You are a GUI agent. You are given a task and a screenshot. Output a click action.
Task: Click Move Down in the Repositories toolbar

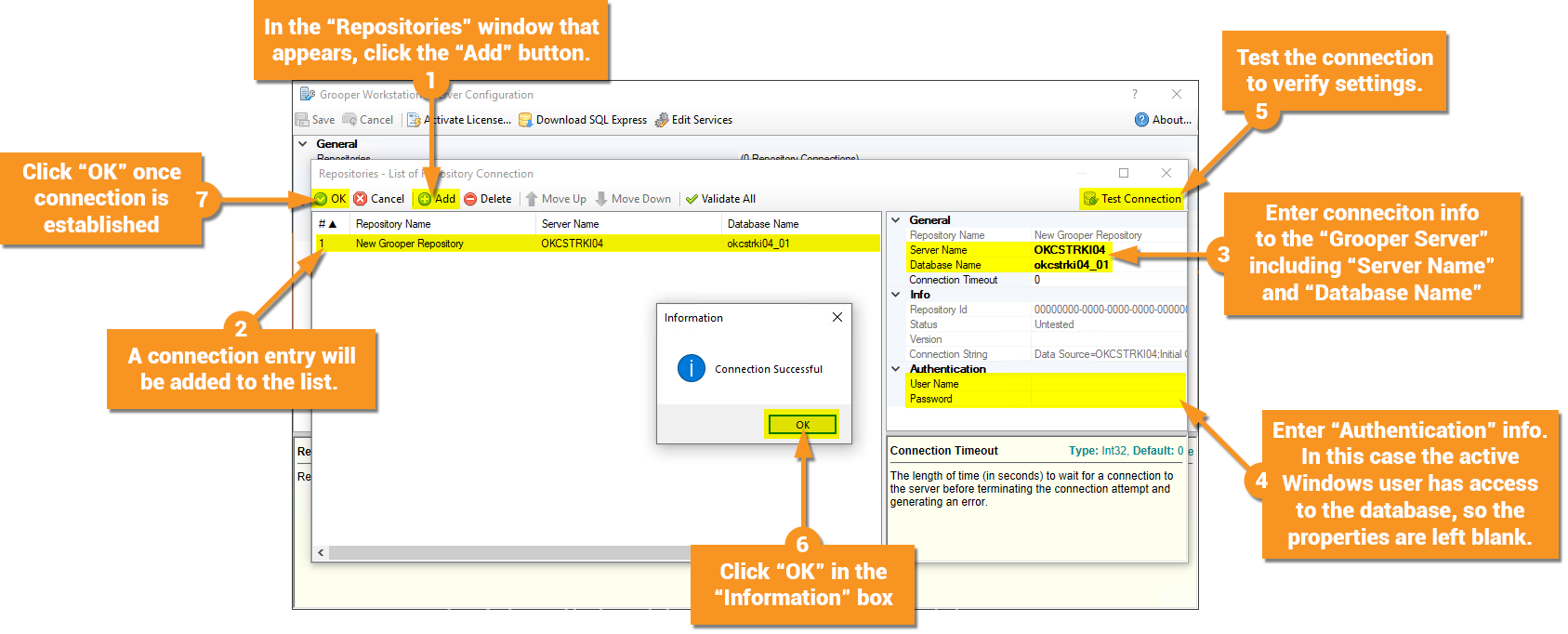(x=633, y=199)
